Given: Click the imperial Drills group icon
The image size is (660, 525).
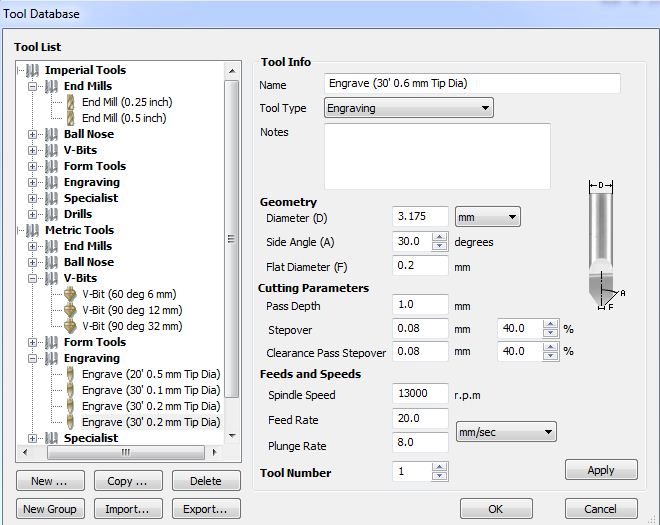Looking at the screenshot, I should [51, 214].
